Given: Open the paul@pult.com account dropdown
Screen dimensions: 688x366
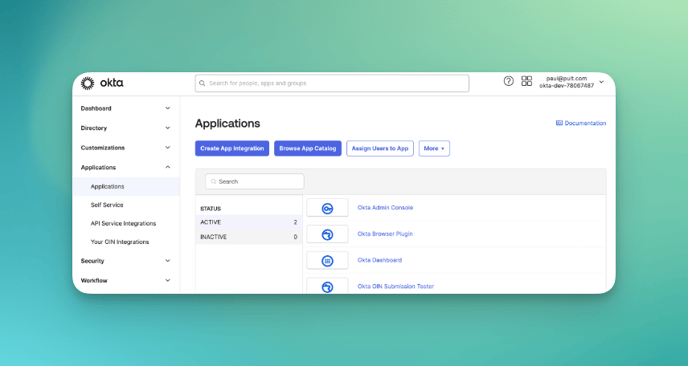Looking at the screenshot, I should pos(572,82).
